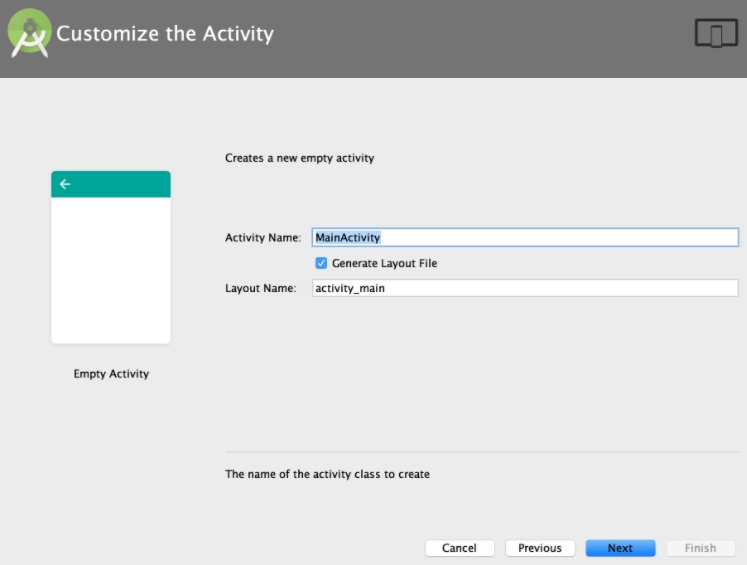Click the 'Activity Name:' label
Screen dimensions: 747x565
click(x=263, y=238)
